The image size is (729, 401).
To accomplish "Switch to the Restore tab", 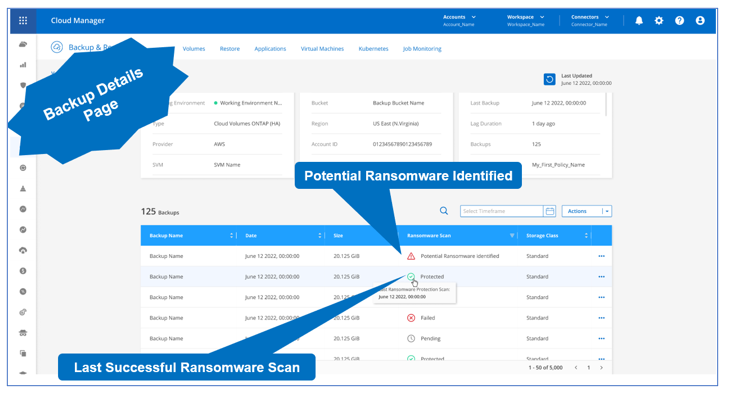I will point(229,48).
